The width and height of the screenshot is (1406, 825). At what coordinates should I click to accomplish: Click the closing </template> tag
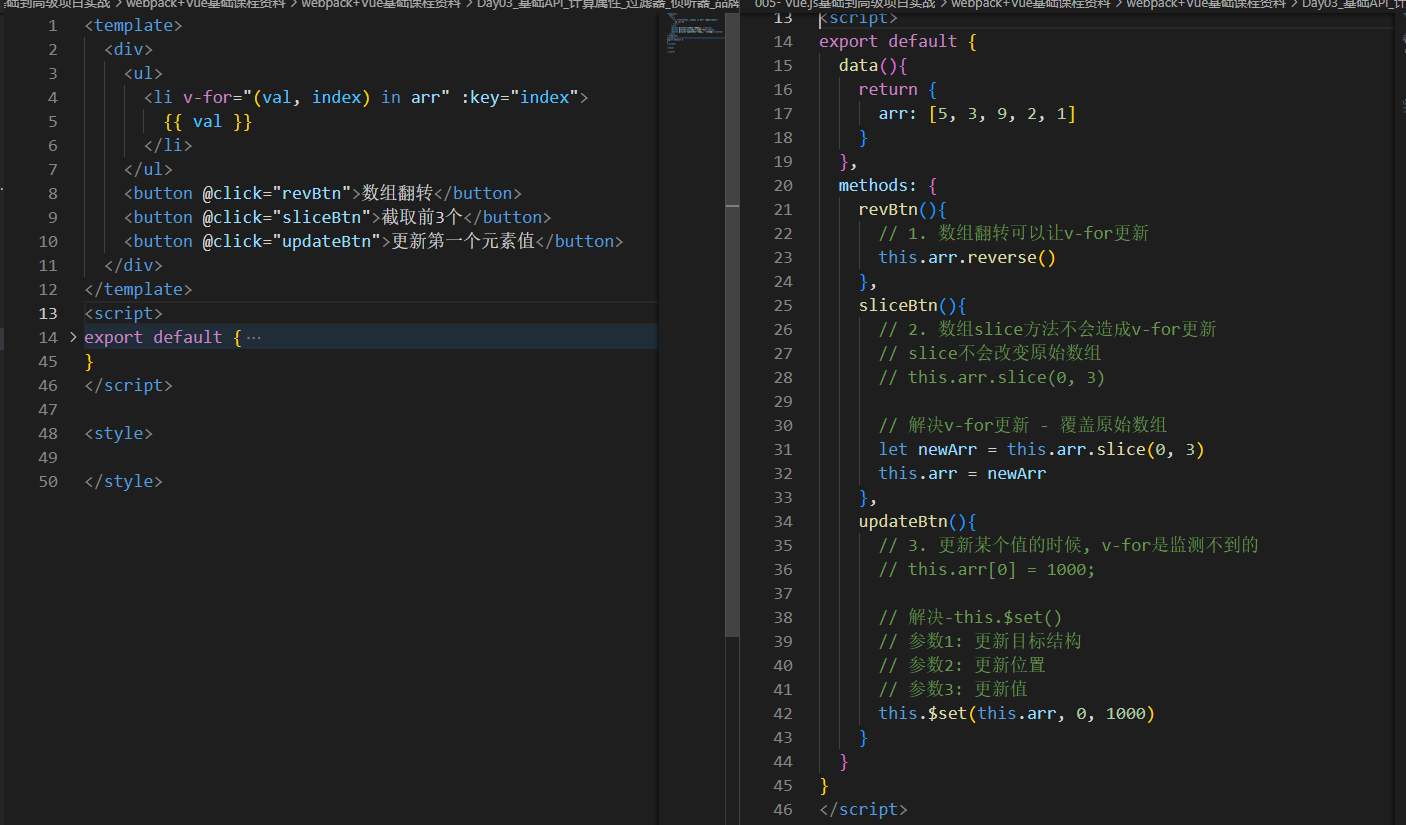tap(138, 289)
